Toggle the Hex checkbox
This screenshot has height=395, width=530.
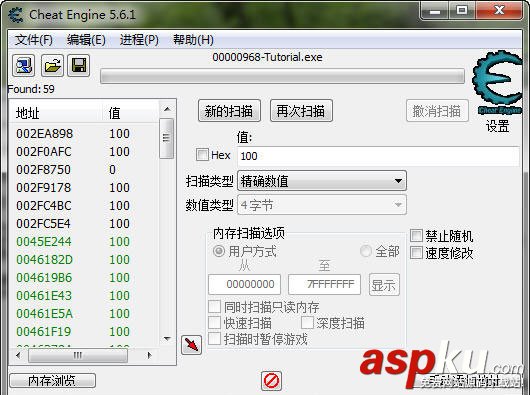[202, 155]
